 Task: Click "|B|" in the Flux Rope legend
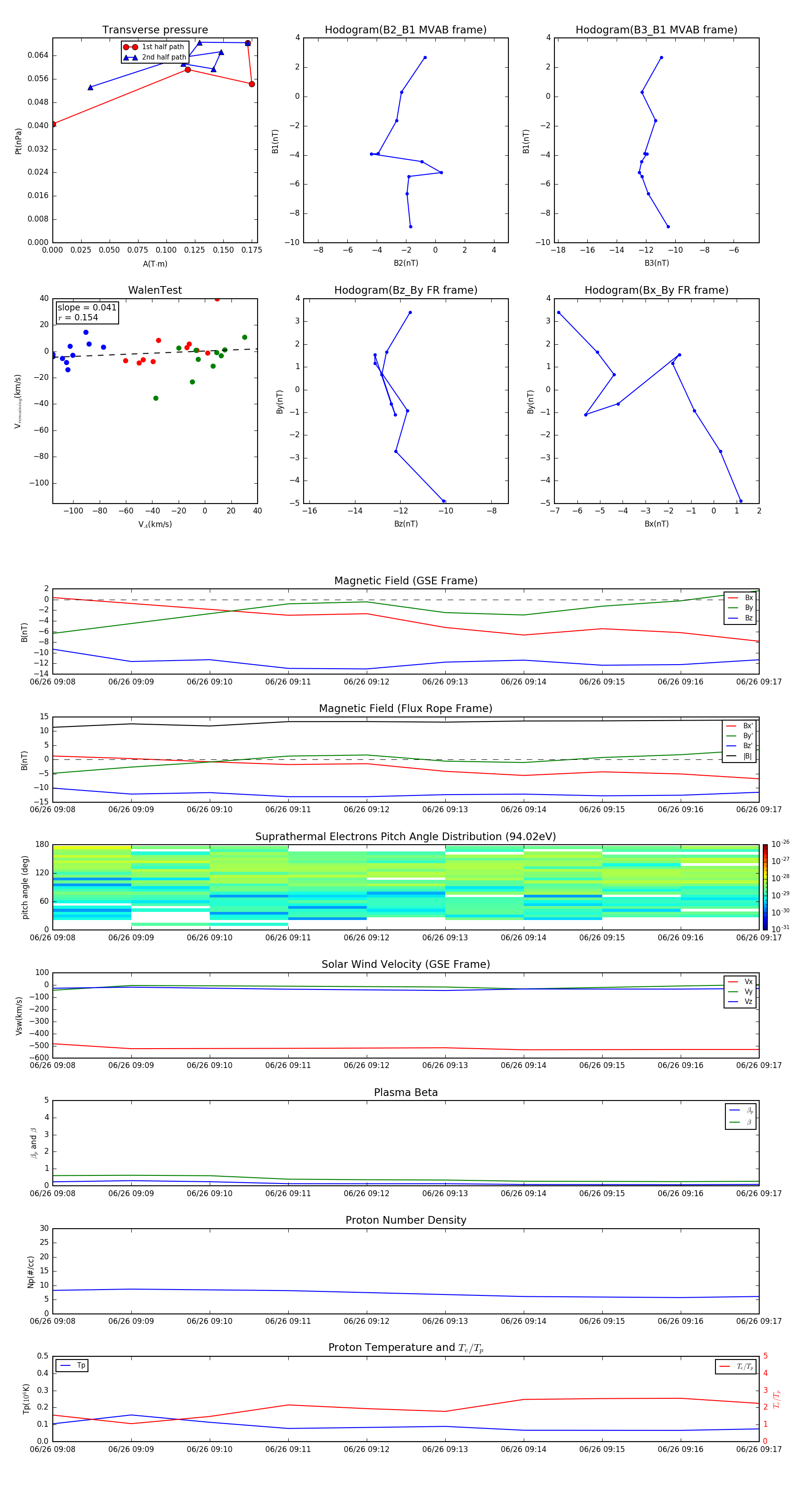[x=747, y=756]
